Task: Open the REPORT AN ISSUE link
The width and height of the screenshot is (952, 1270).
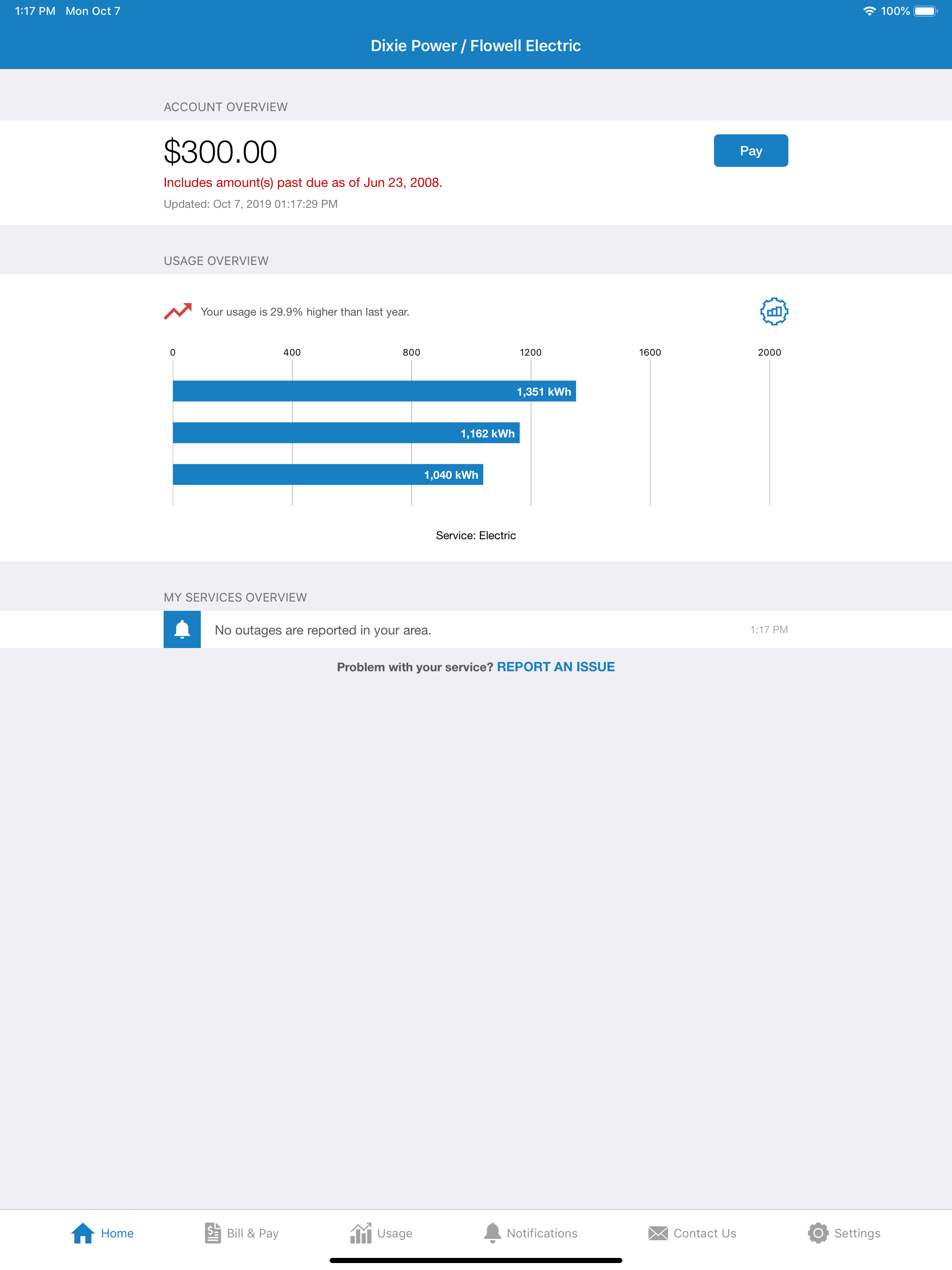Action: click(x=555, y=667)
